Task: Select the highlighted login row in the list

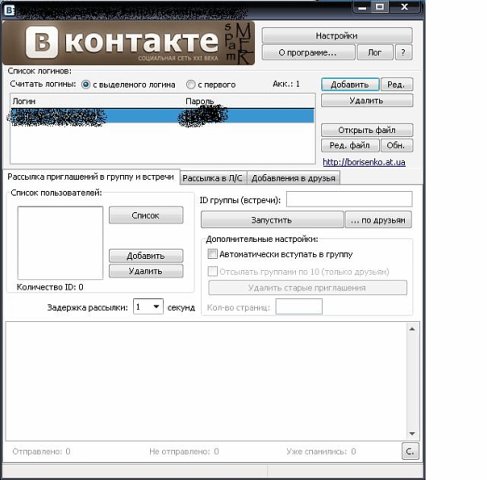Action: click(162, 116)
